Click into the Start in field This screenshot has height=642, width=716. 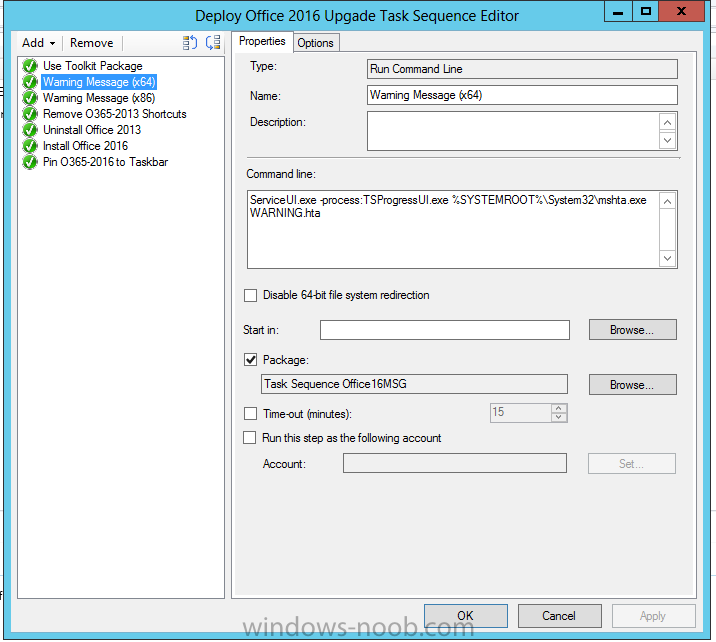445,330
